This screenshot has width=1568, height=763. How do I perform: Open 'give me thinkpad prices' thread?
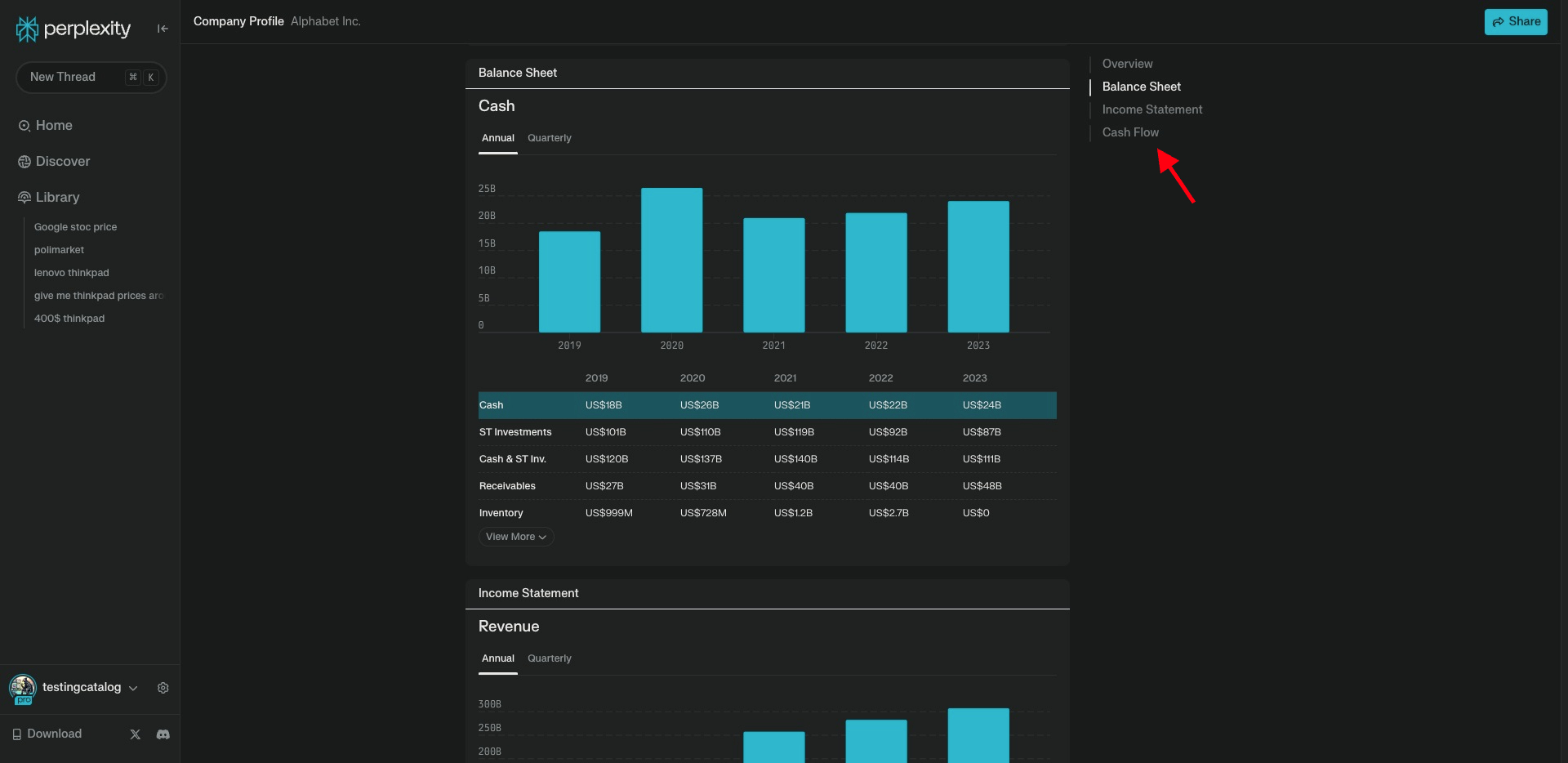(x=99, y=296)
